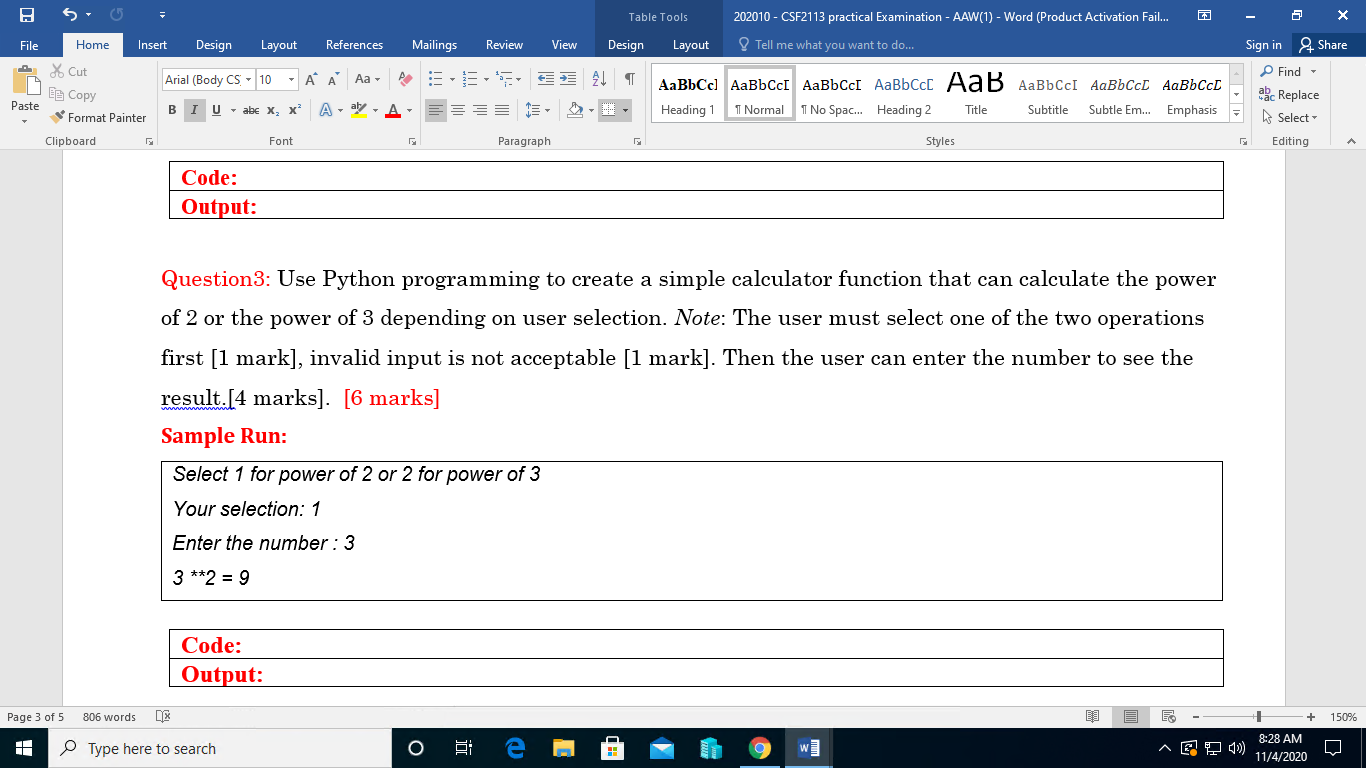Image resolution: width=1366 pixels, height=768 pixels.
Task: Switch to the References ribbon tab
Action: point(353,45)
